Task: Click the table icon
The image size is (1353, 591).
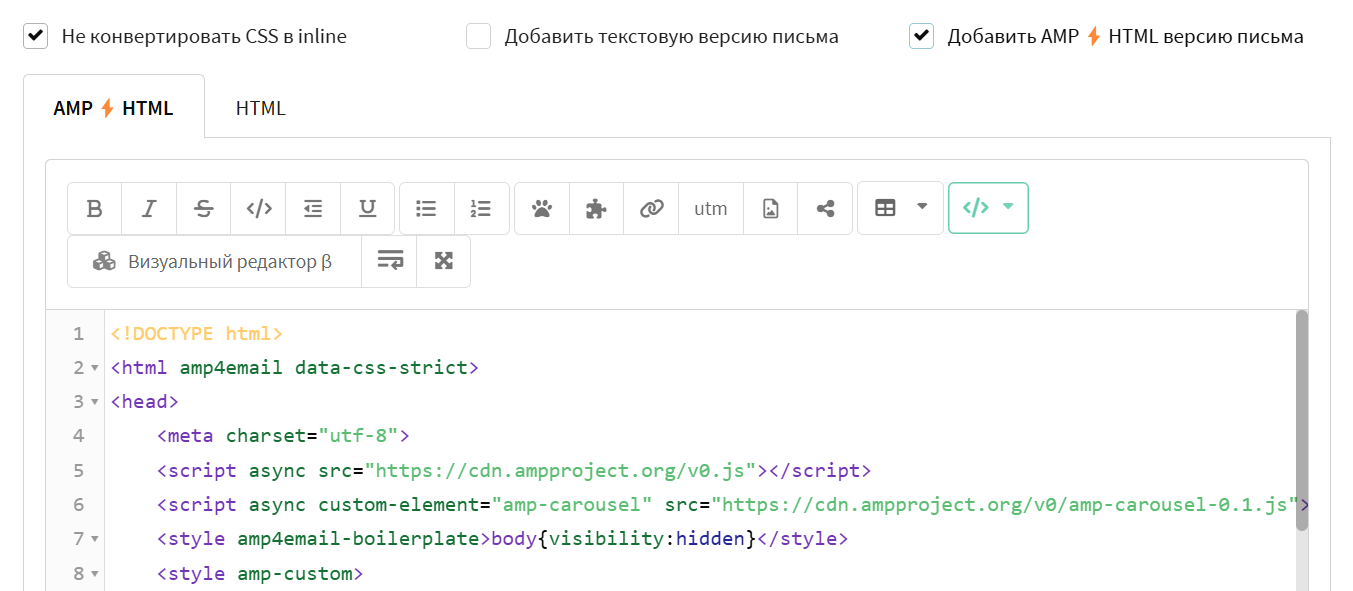Action: 885,208
